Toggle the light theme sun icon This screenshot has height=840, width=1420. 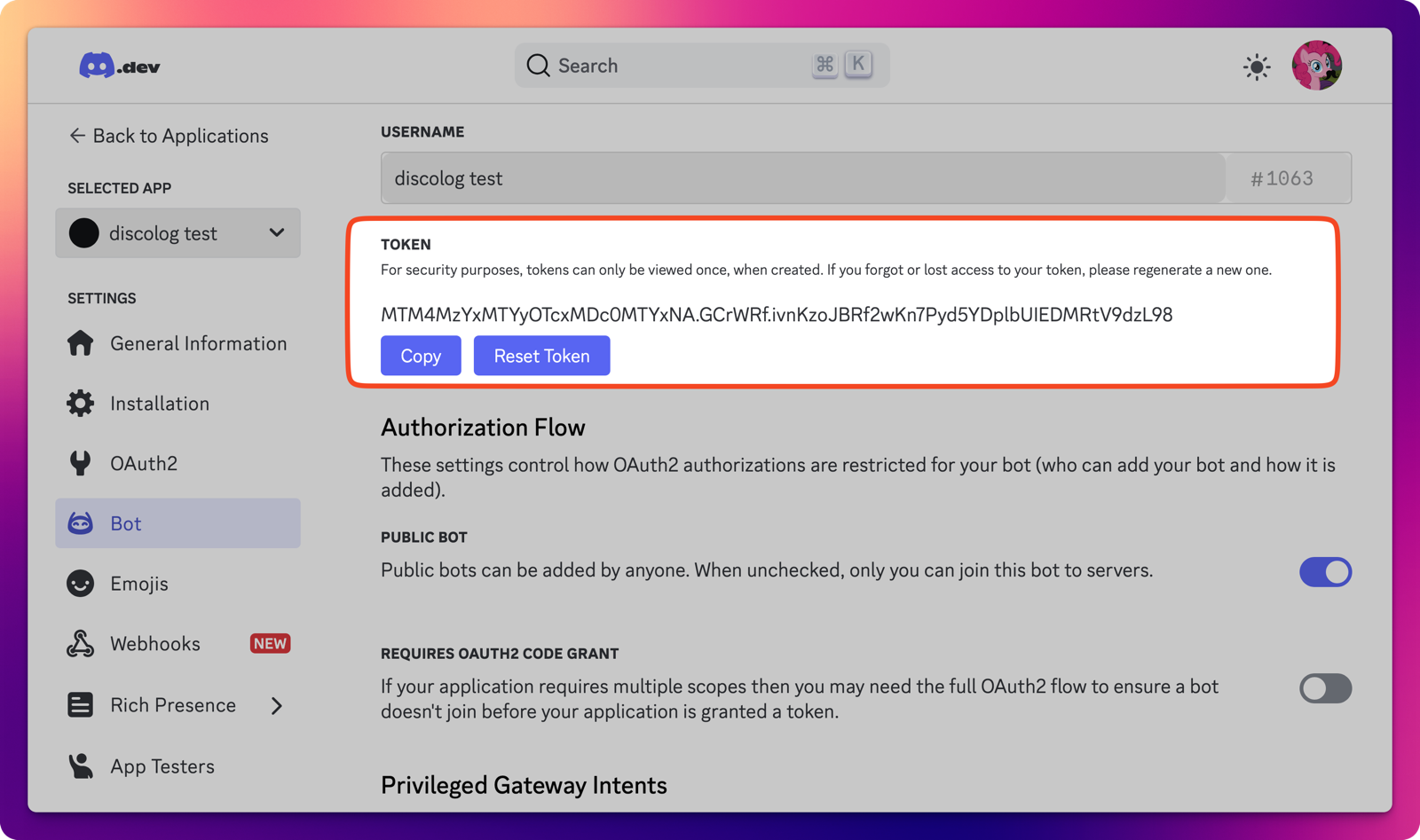(x=1256, y=67)
